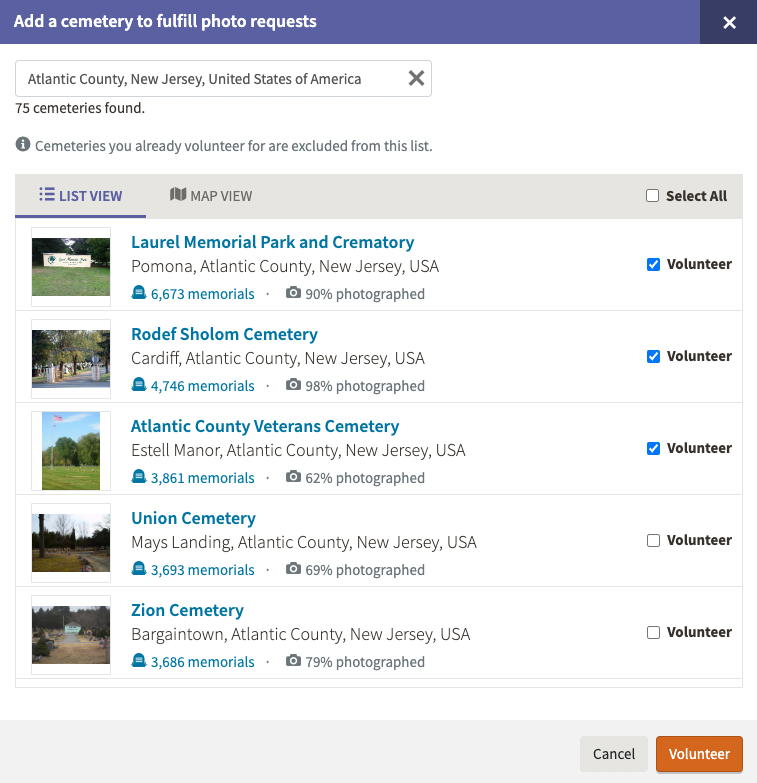
Task: Click camera icon next to 69% photographed
Action: click(293, 568)
